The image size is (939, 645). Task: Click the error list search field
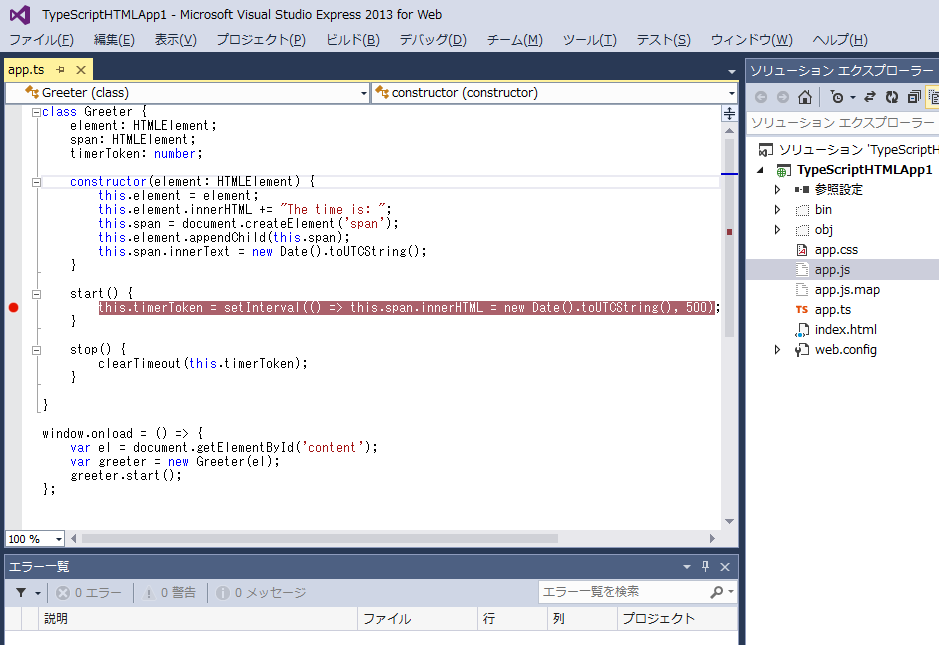[623, 592]
